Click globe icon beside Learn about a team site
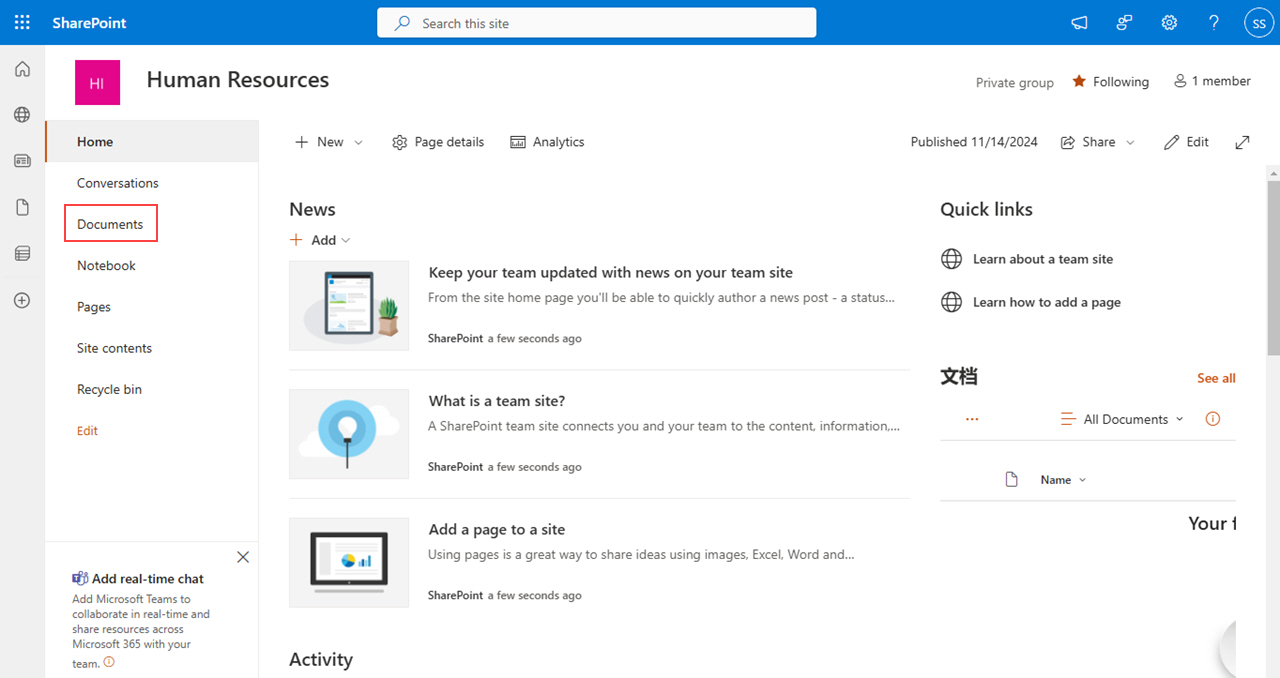 pyautogui.click(x=952, y=259)
